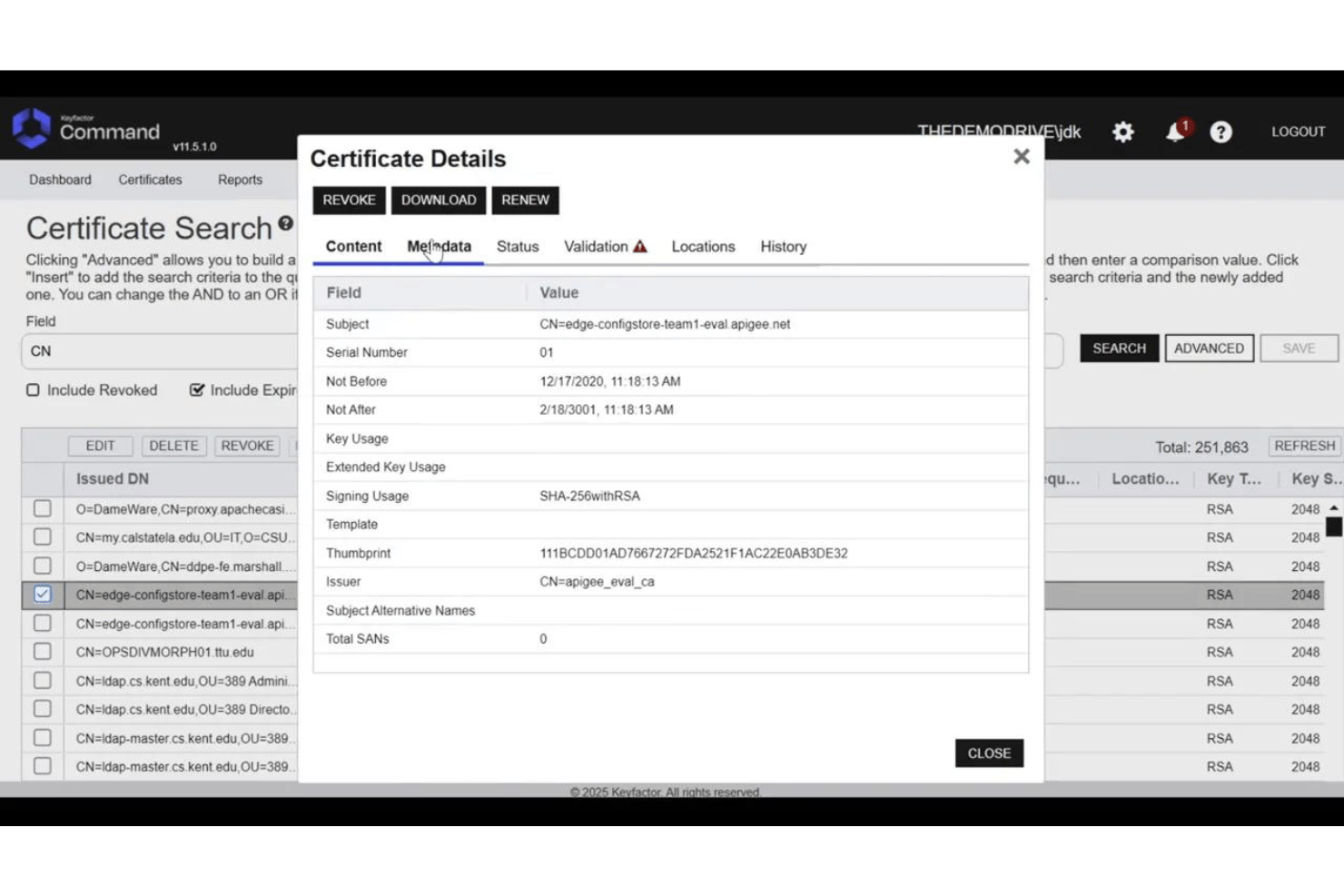1344x896 pixels.
Task: Open the Field dropdown showing CN
Action: [x=160, y=351]
